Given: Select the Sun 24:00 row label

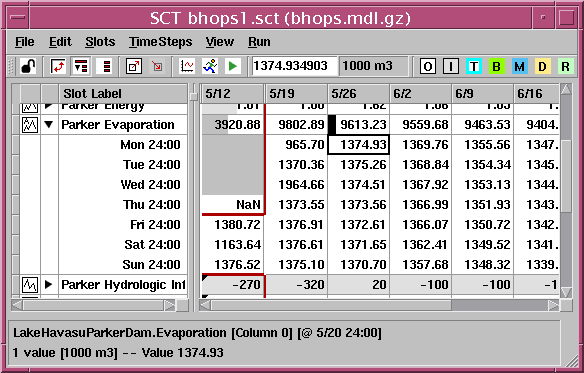Looking at the screenshot, I should [152, 265].
